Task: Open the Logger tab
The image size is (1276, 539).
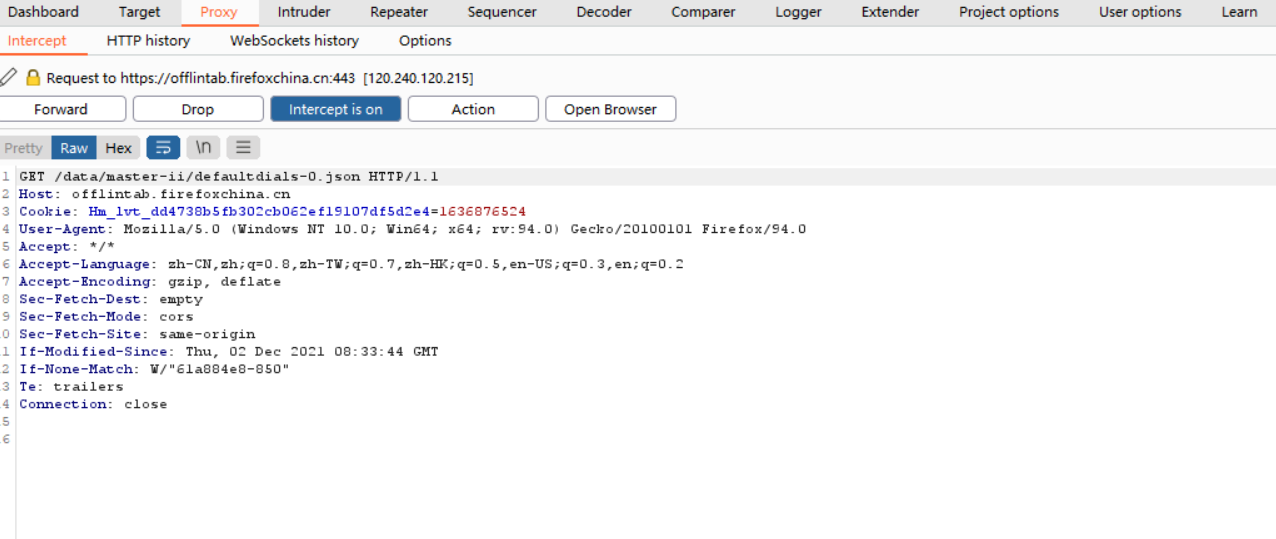Action: [x=798, y=12]
